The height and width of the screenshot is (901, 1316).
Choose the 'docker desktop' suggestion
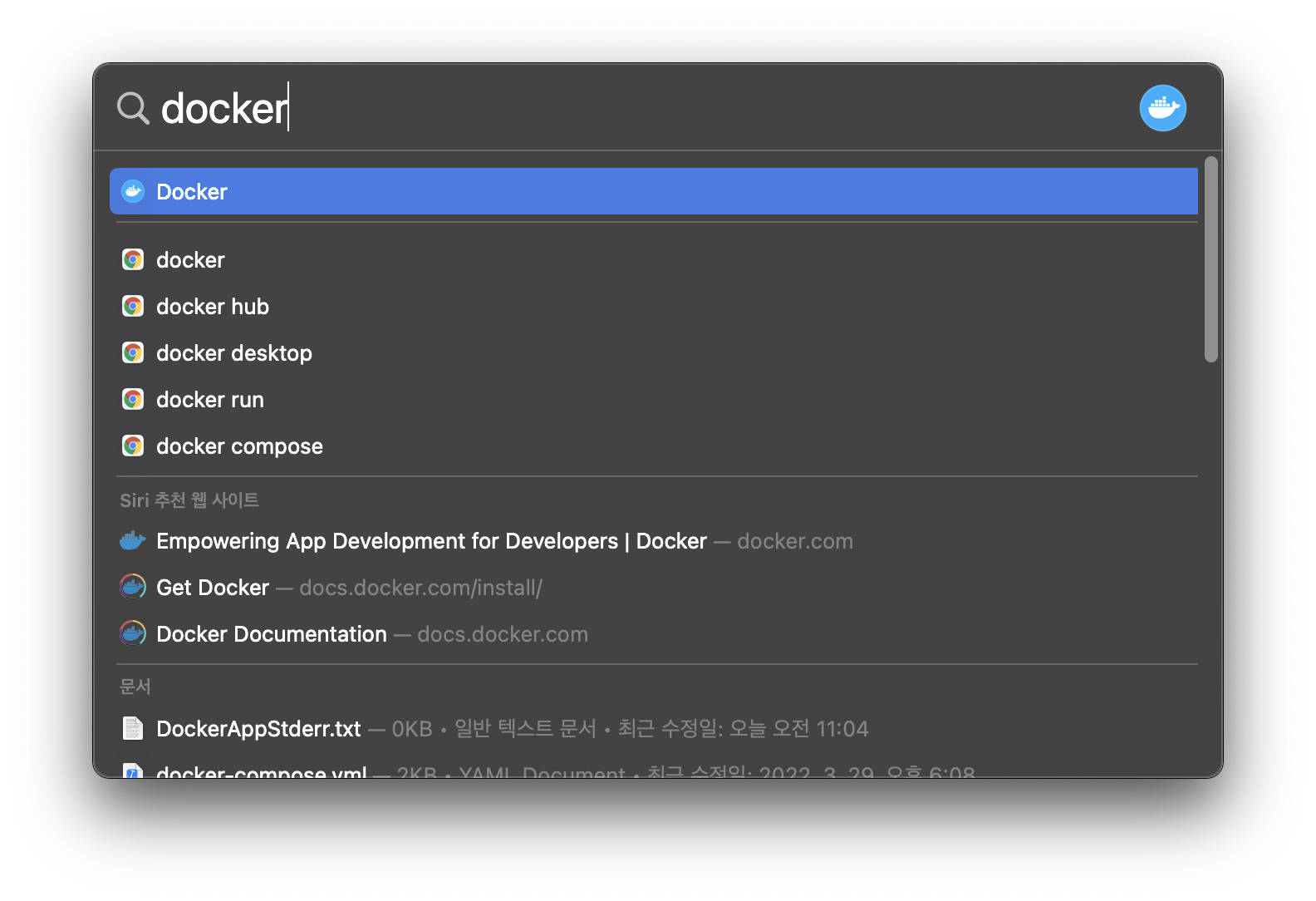654,353
